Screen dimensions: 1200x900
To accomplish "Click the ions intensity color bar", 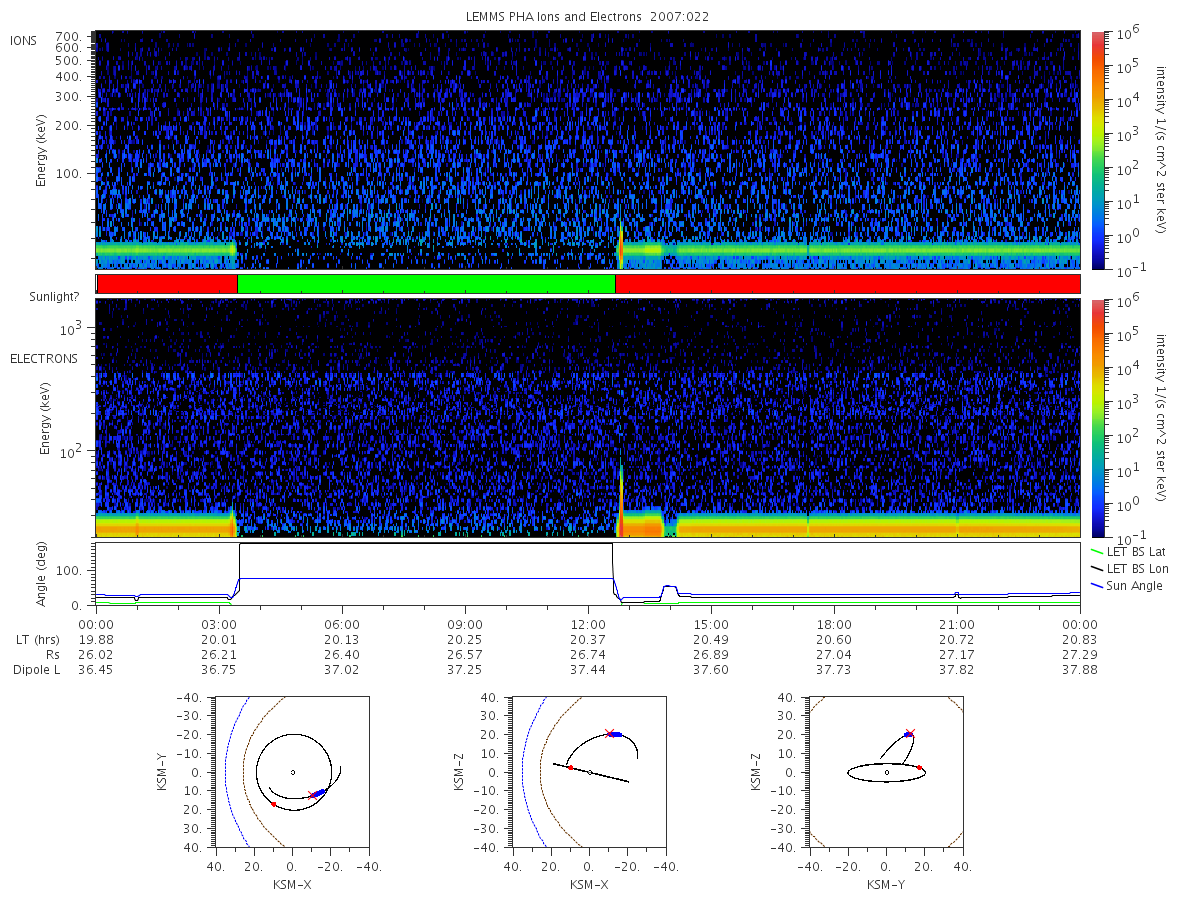I will point(1098,150).
